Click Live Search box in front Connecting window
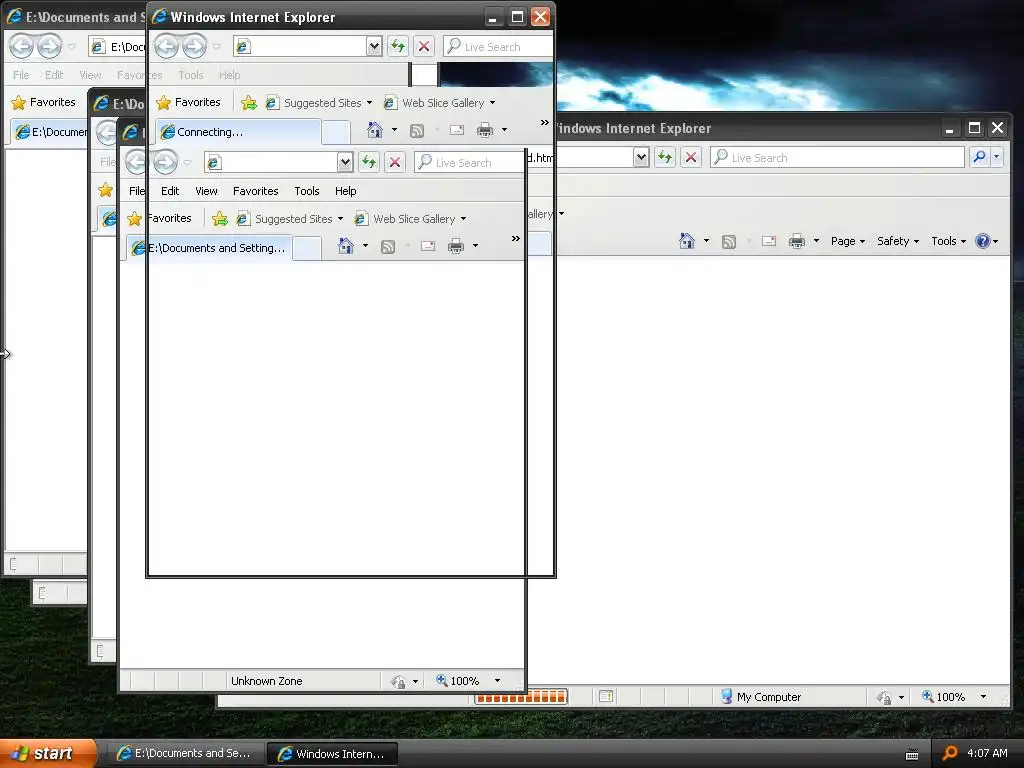The height and width of the screenshot is (768, 1024). tap(498, 46)
